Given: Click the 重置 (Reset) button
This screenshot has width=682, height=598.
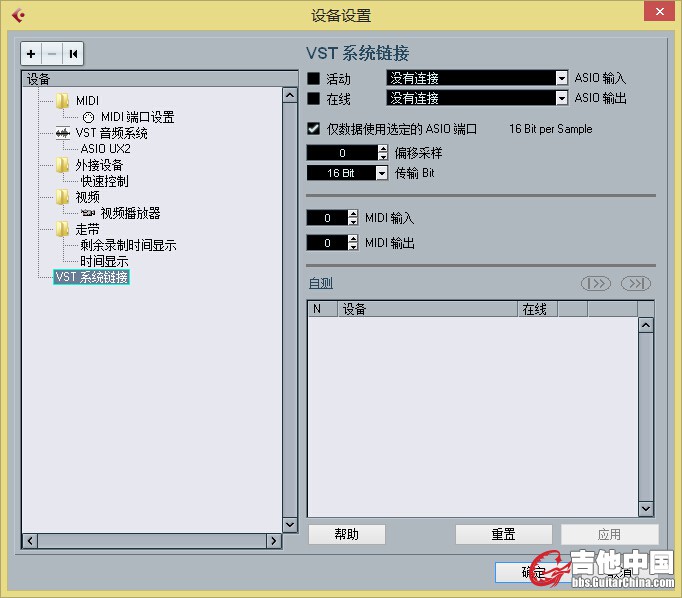Looking at the screenshot, I should (x=503, y=534).
